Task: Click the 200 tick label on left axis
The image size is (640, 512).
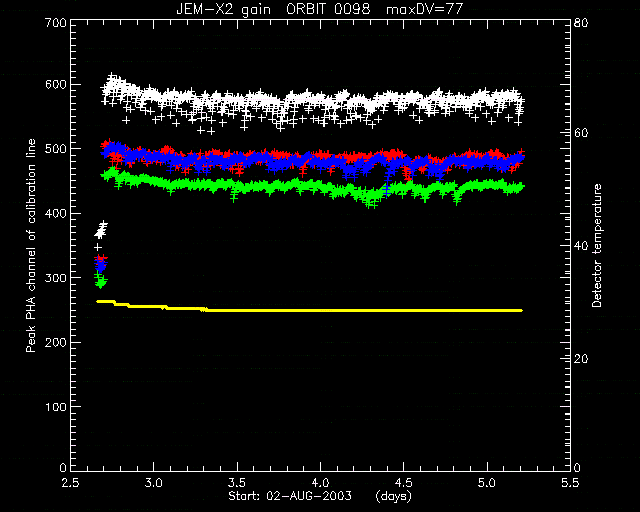Action: 56,342
